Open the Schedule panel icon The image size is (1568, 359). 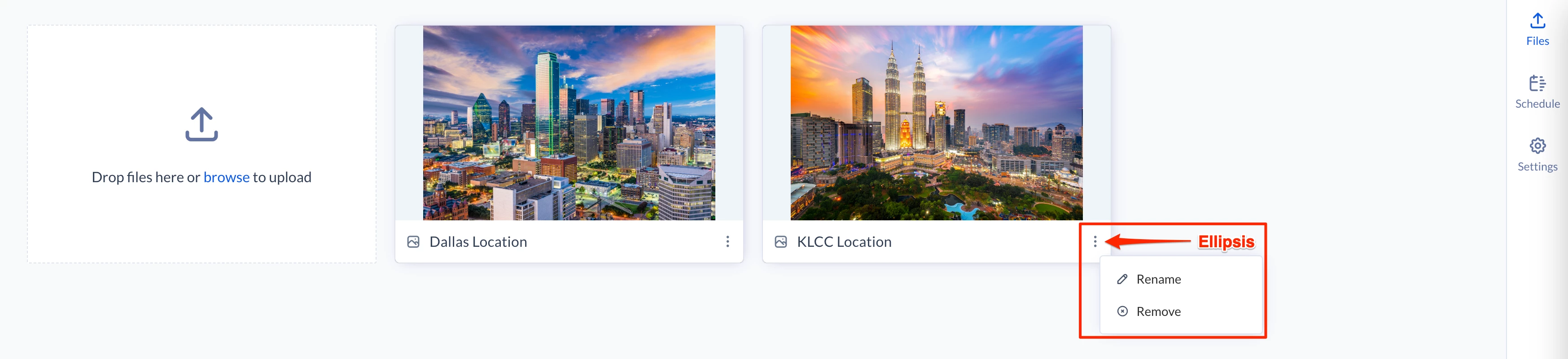click(1537, 83)
